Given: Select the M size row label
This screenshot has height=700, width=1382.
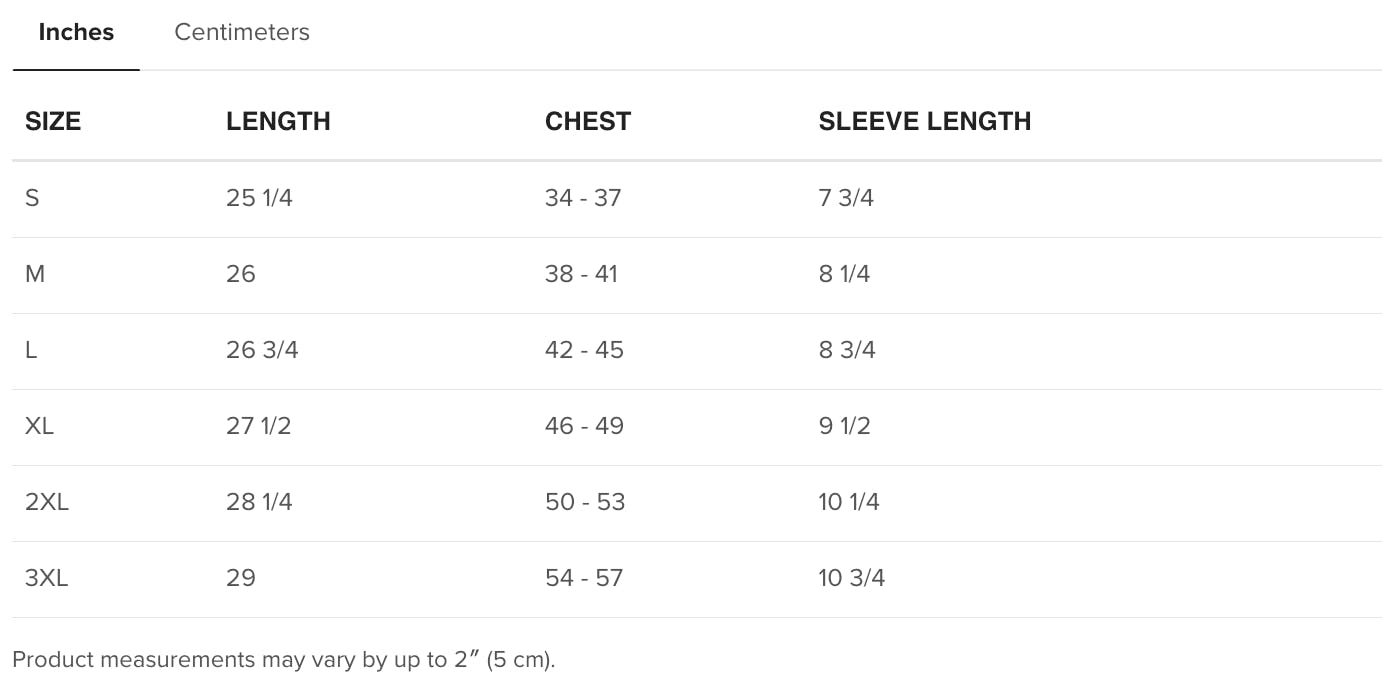Looking at the screenshot, I should tap(35, 274).
